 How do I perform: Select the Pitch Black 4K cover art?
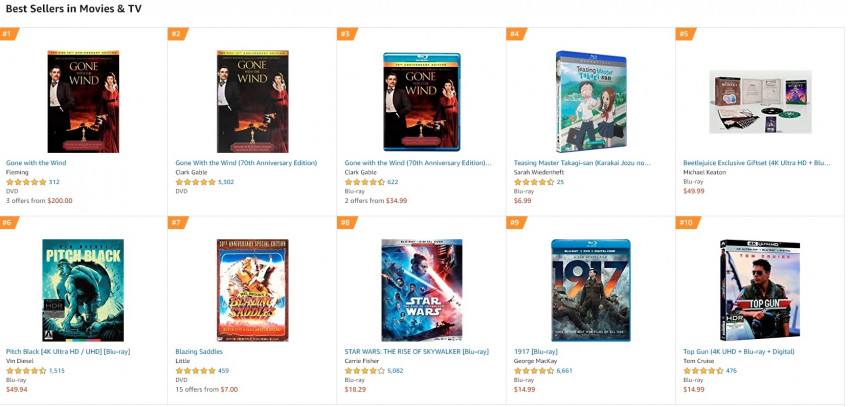click(83, 290)
